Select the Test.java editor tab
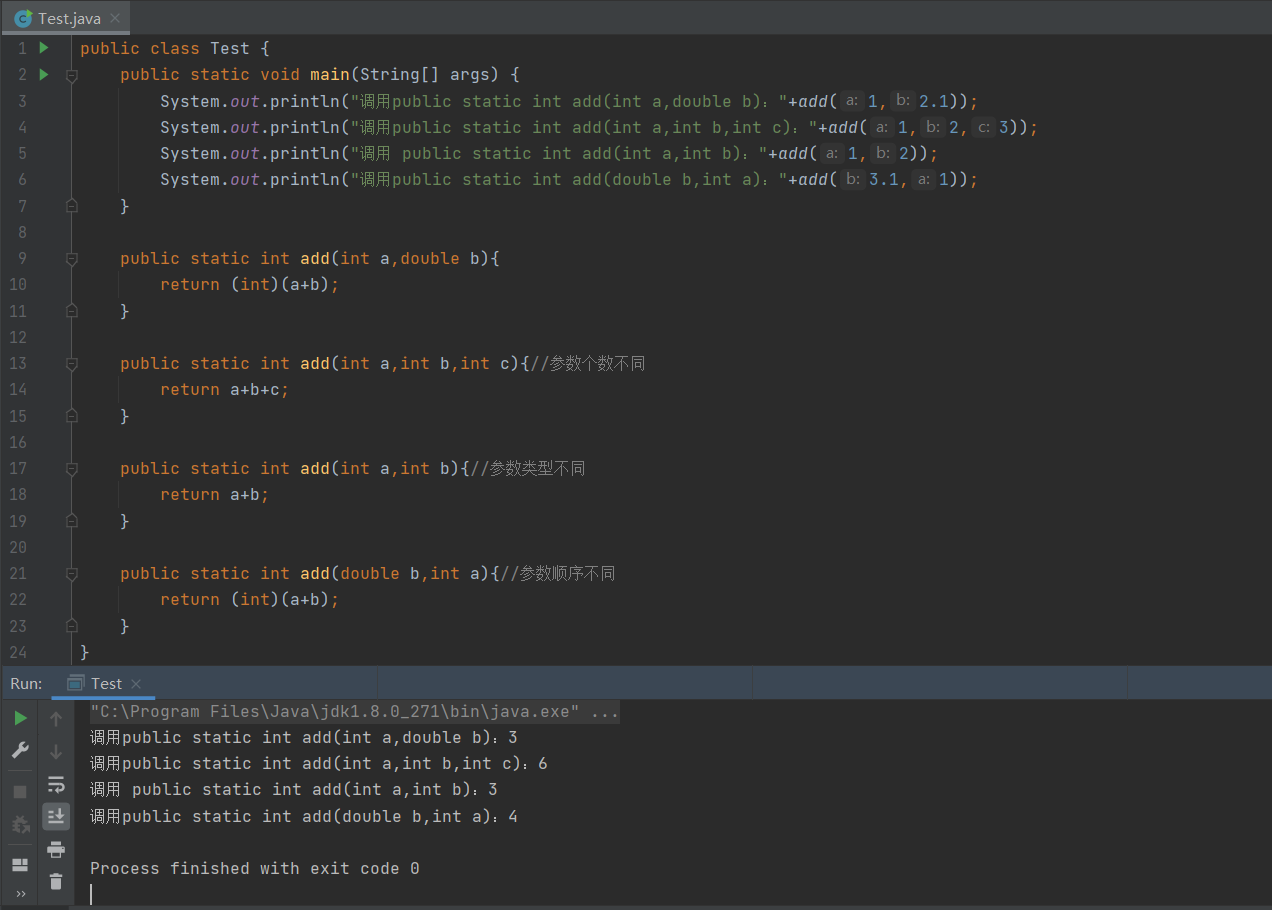This screenshot has height=910, width=1272. click(x=66, y=18)
